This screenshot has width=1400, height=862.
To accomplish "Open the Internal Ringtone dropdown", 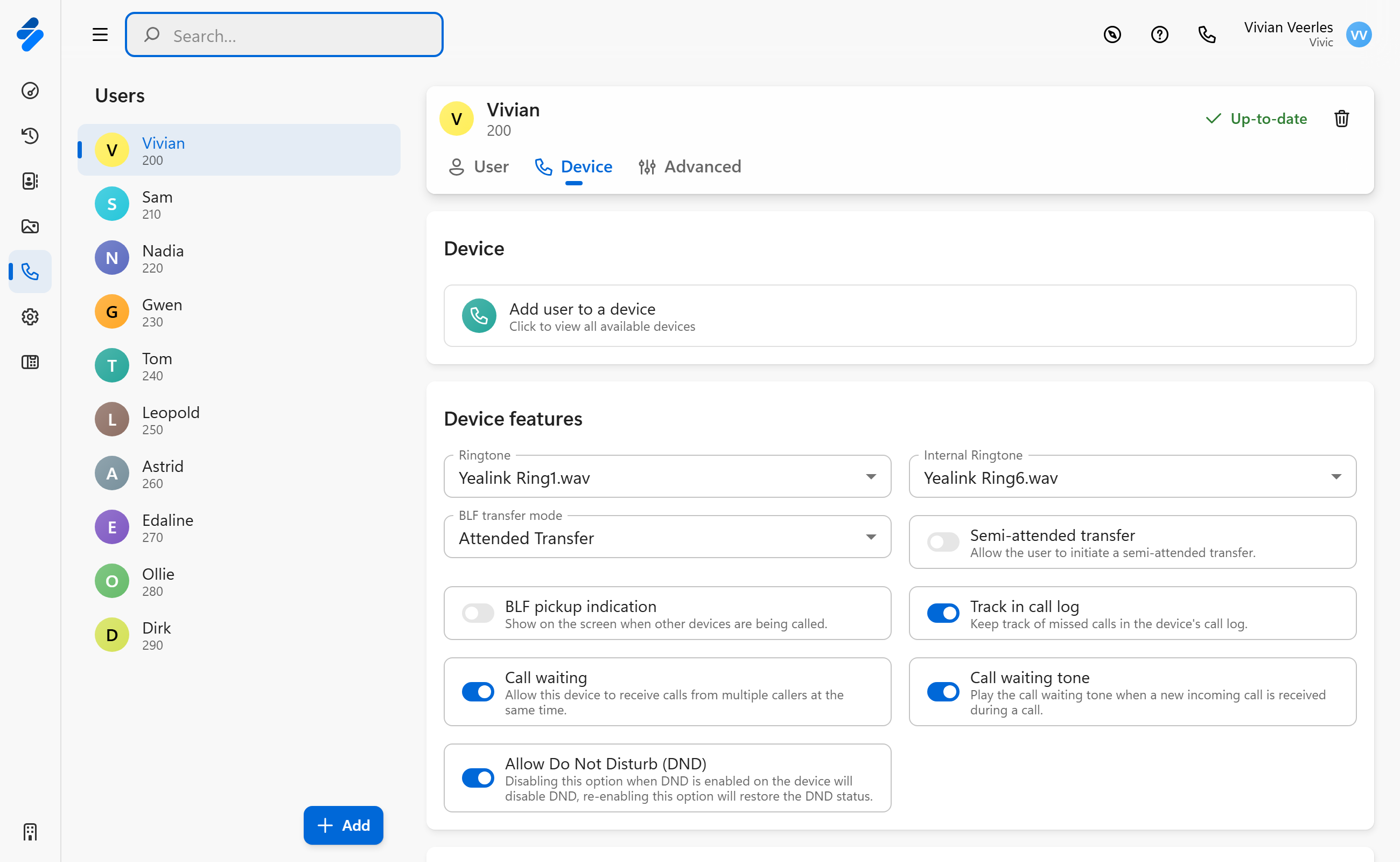I will click(1132, 477).
